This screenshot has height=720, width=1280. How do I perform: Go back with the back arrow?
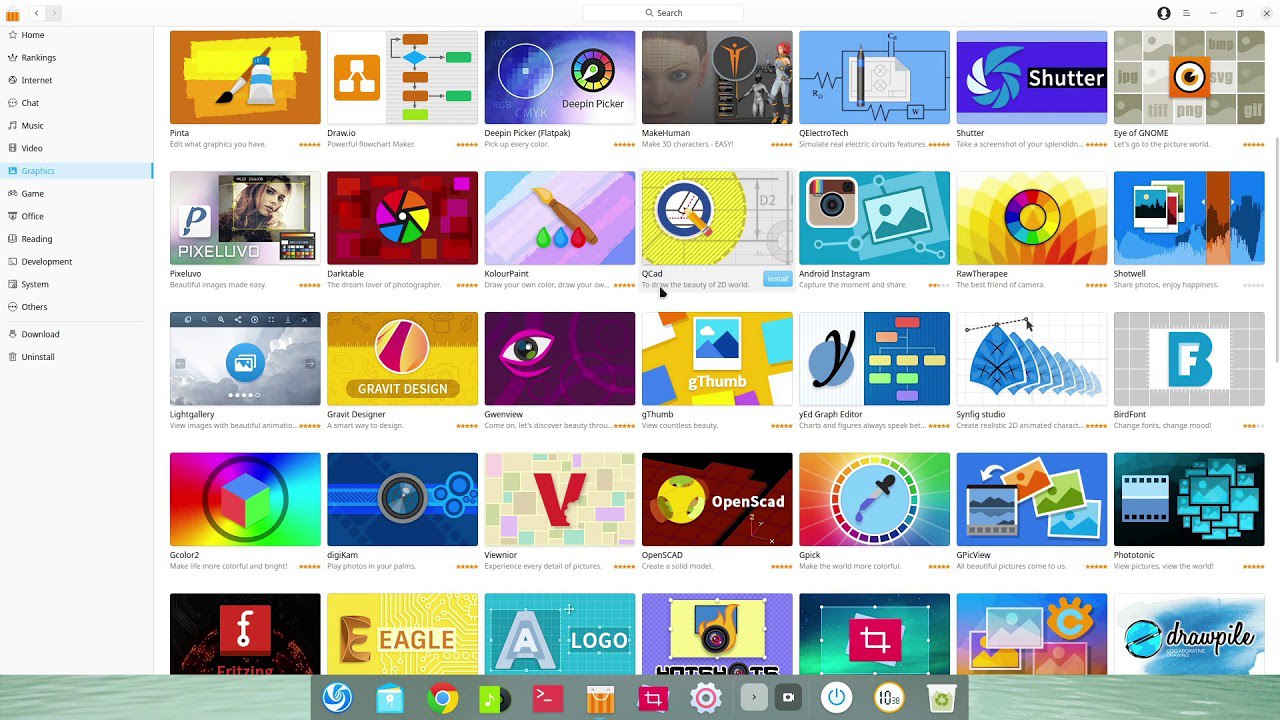click(x=37, y=13)
